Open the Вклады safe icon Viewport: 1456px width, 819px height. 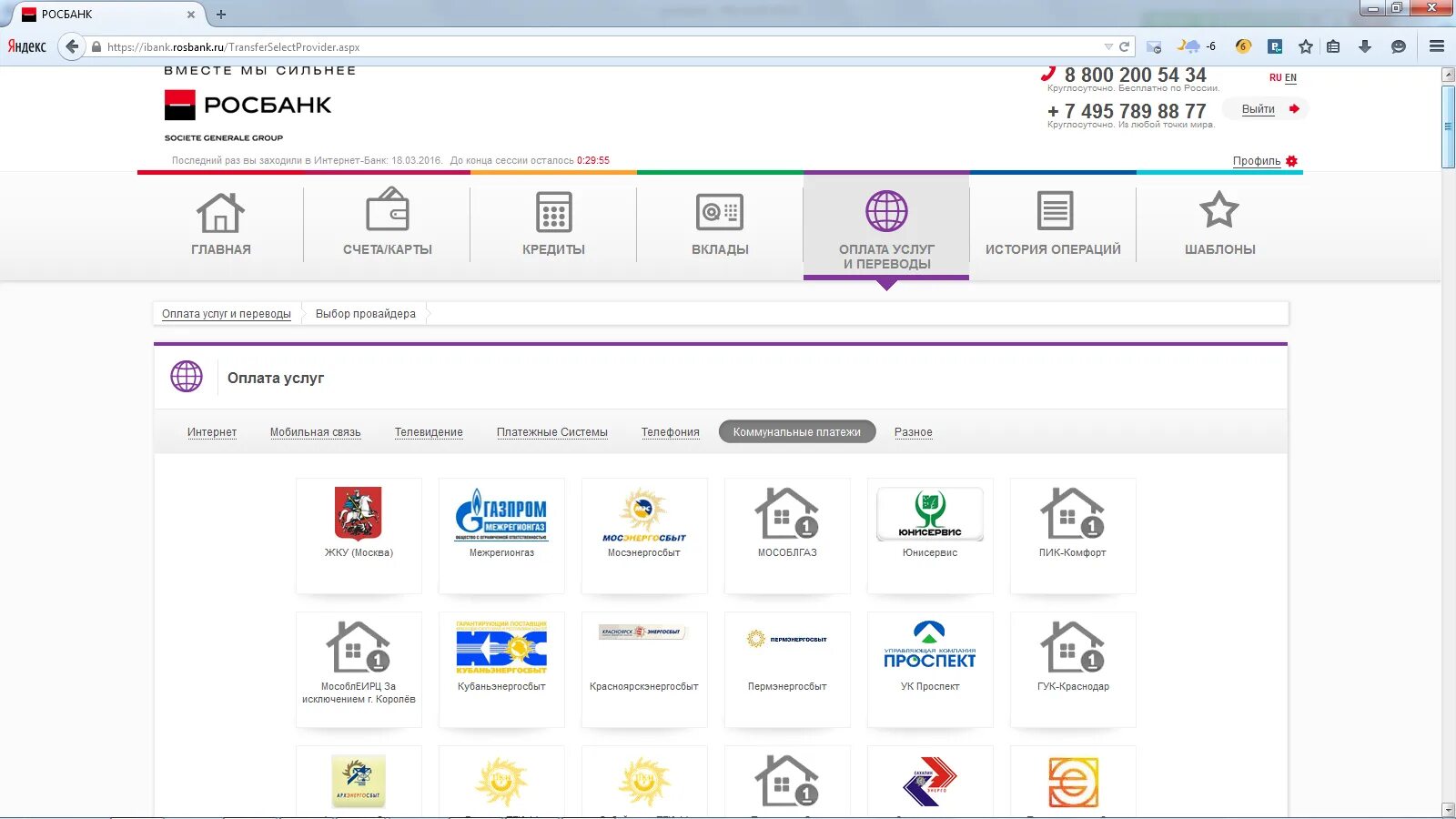click(720, 212)
